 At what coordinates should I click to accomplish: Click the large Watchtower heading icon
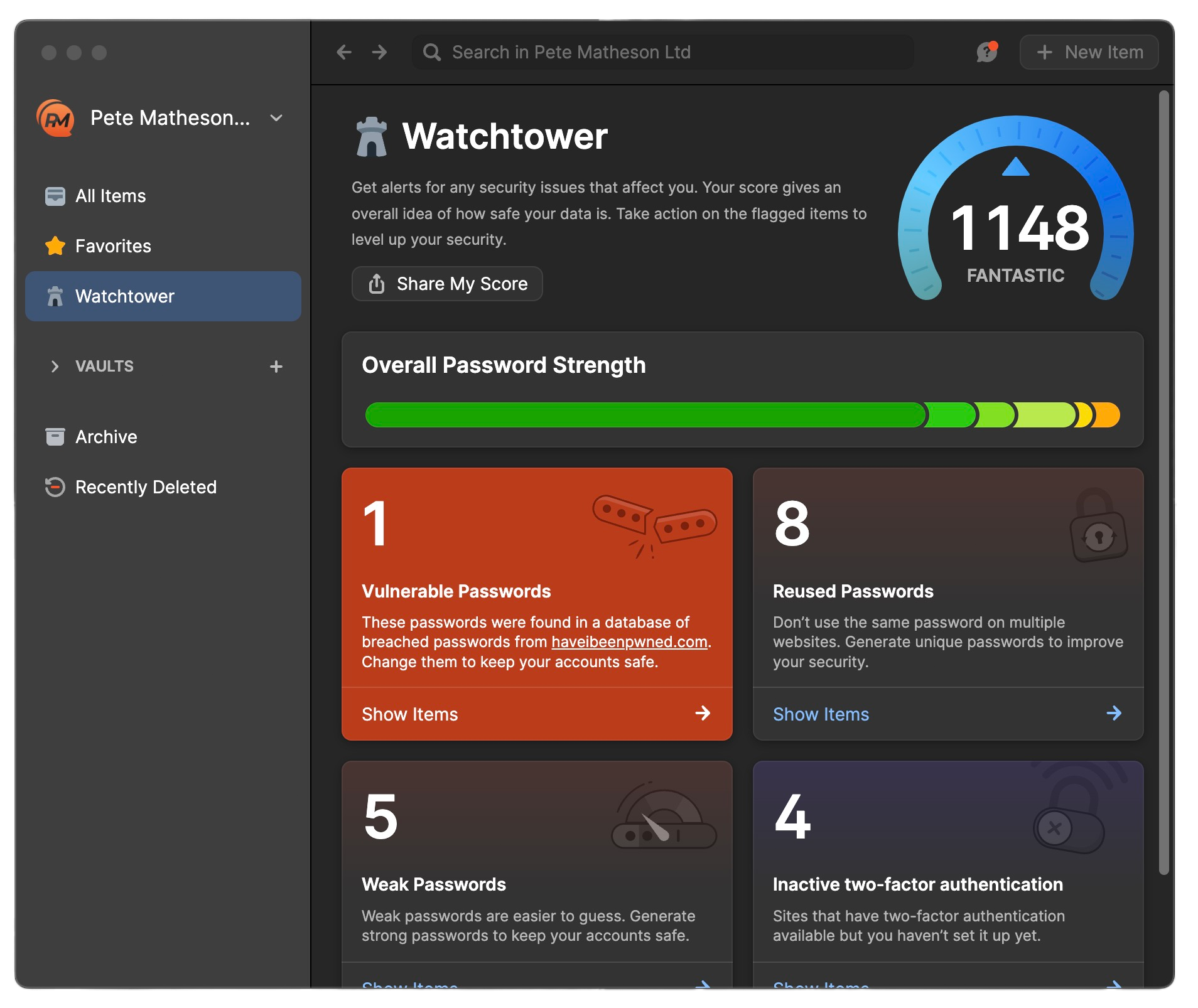(372, 136)
